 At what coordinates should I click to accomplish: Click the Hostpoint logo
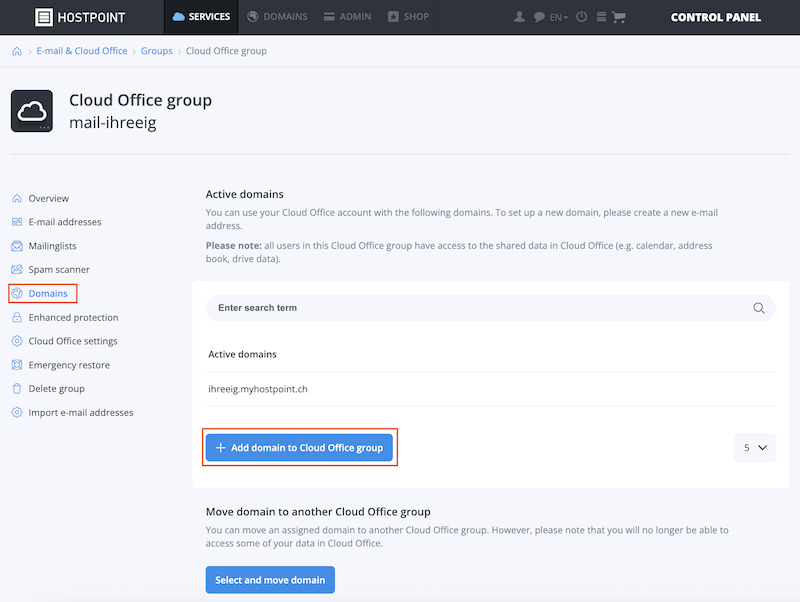coord(80,17)
